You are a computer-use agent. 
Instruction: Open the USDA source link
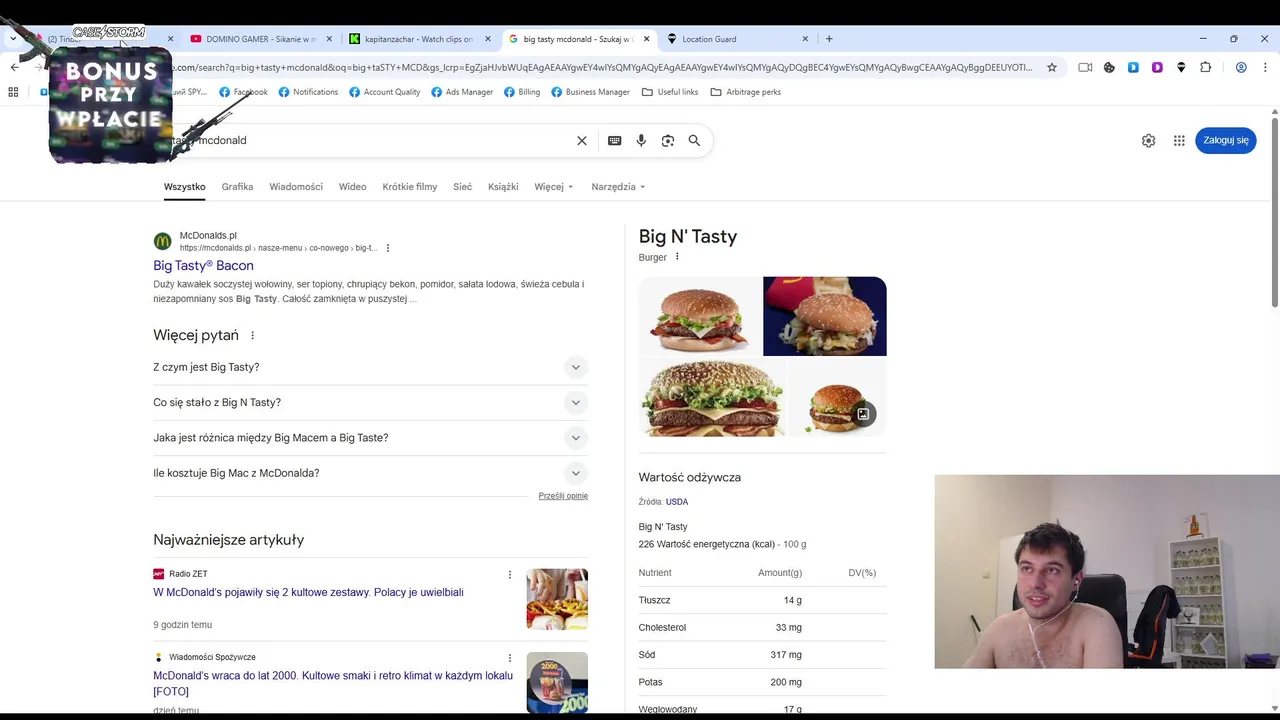[677, 502]
